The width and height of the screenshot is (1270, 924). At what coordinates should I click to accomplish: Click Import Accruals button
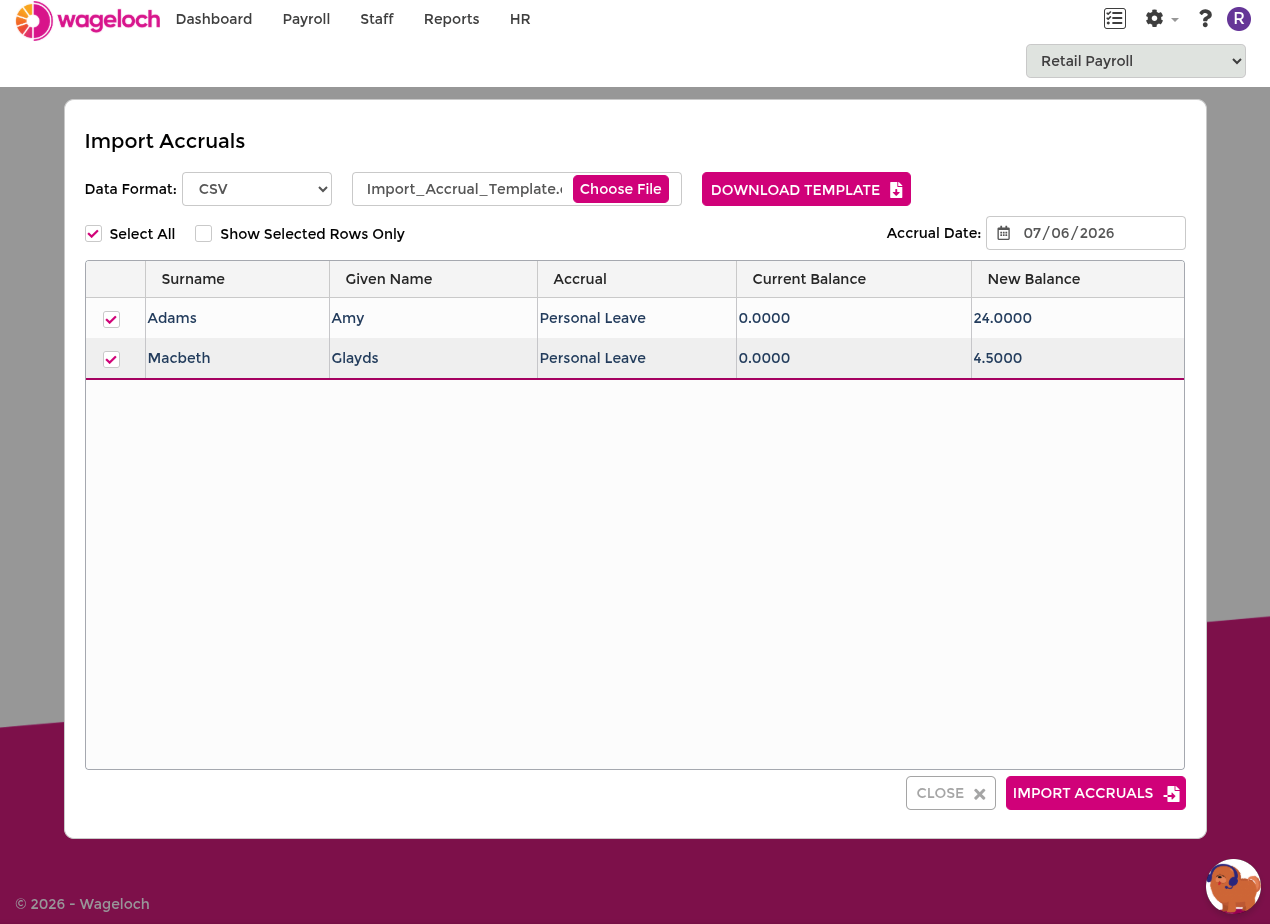[1096, 793]
